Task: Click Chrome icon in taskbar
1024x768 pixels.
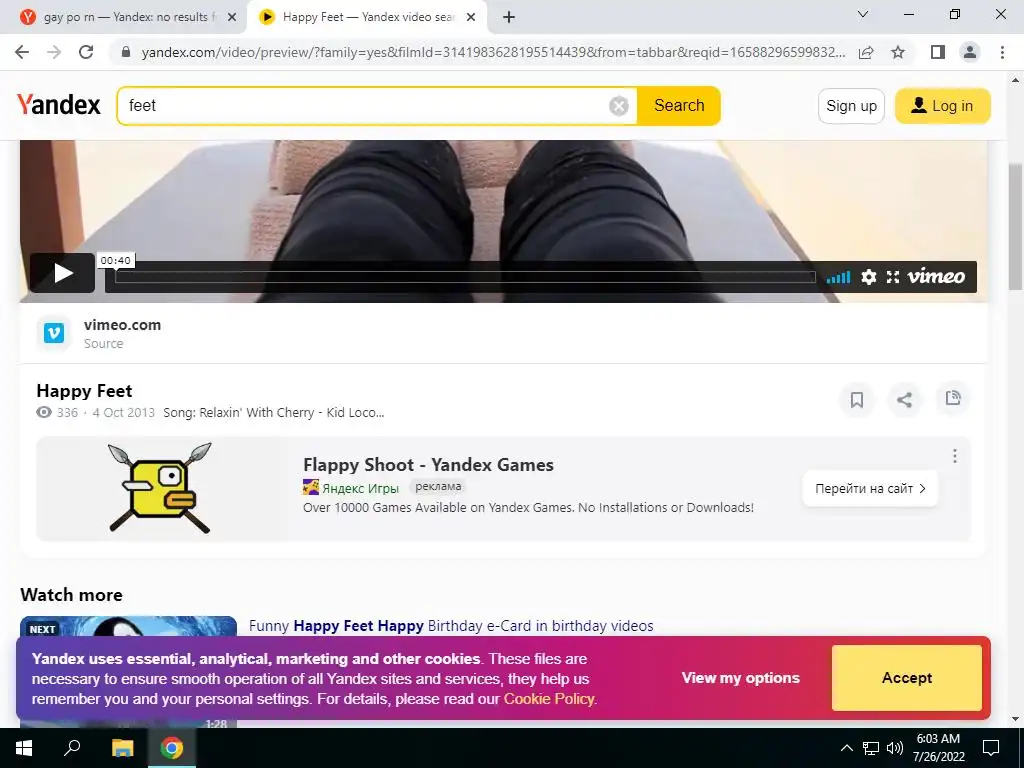Action: tap(172, 748)
